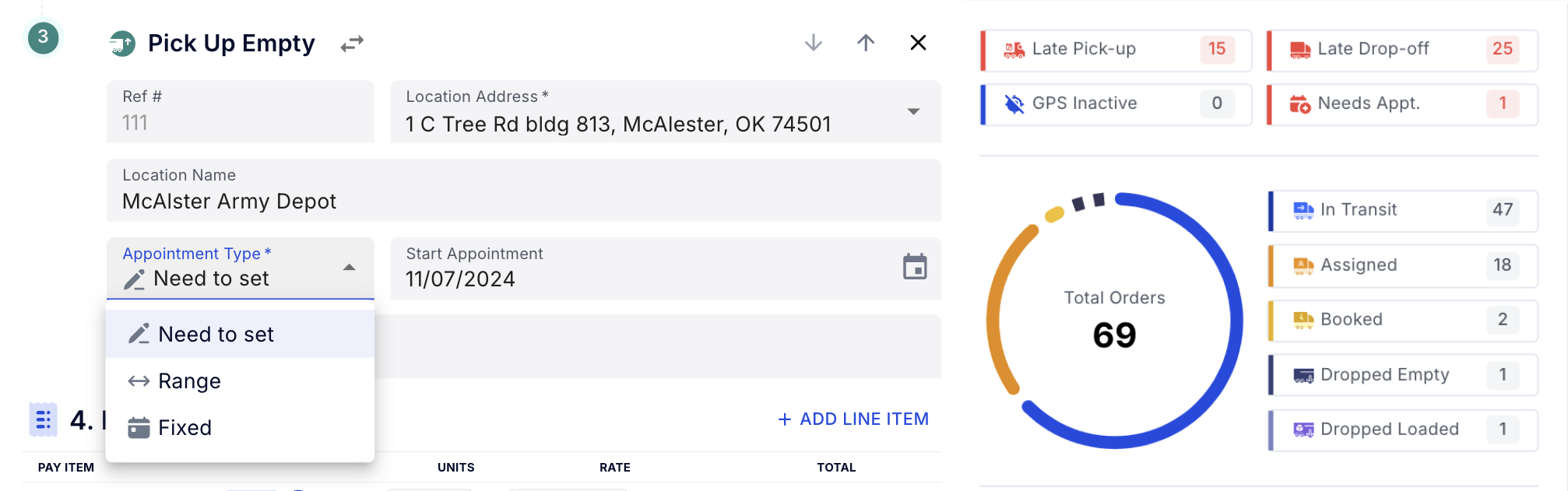Image resolution: width=1568 pixels, height=491 pixels.
Task: Open the Start Appointment calendar picker
Action: point(914,267)
